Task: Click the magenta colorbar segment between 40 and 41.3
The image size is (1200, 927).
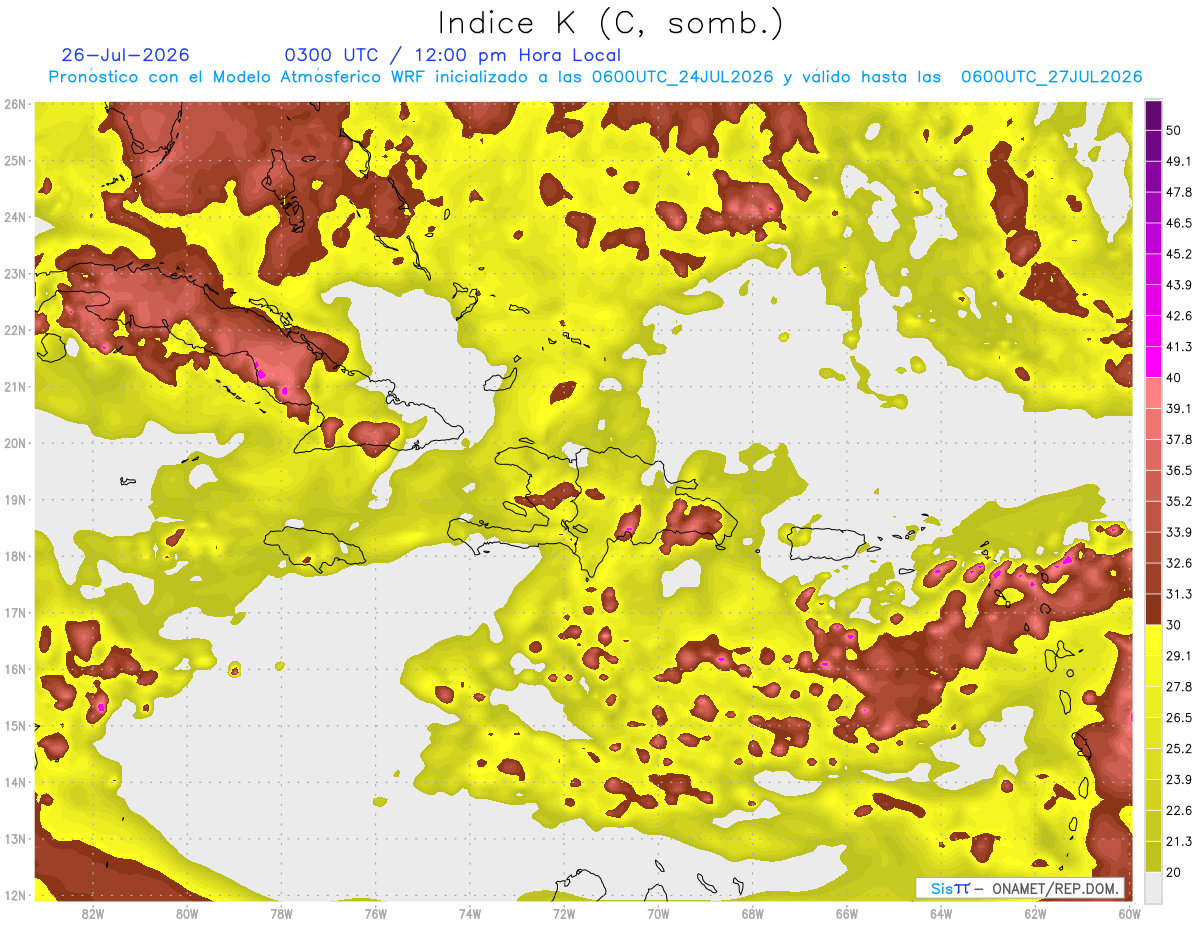Action: 1154,362
